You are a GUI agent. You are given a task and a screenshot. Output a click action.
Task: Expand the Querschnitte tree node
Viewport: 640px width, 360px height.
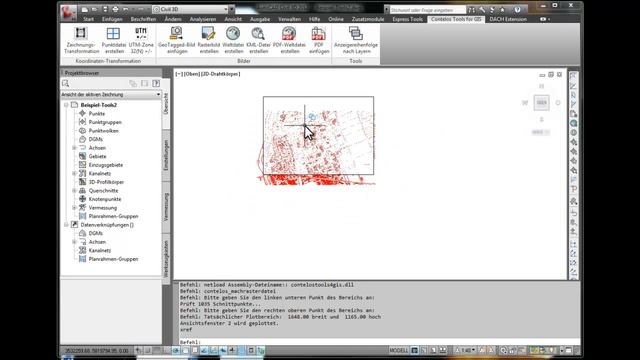click(74, 191)
